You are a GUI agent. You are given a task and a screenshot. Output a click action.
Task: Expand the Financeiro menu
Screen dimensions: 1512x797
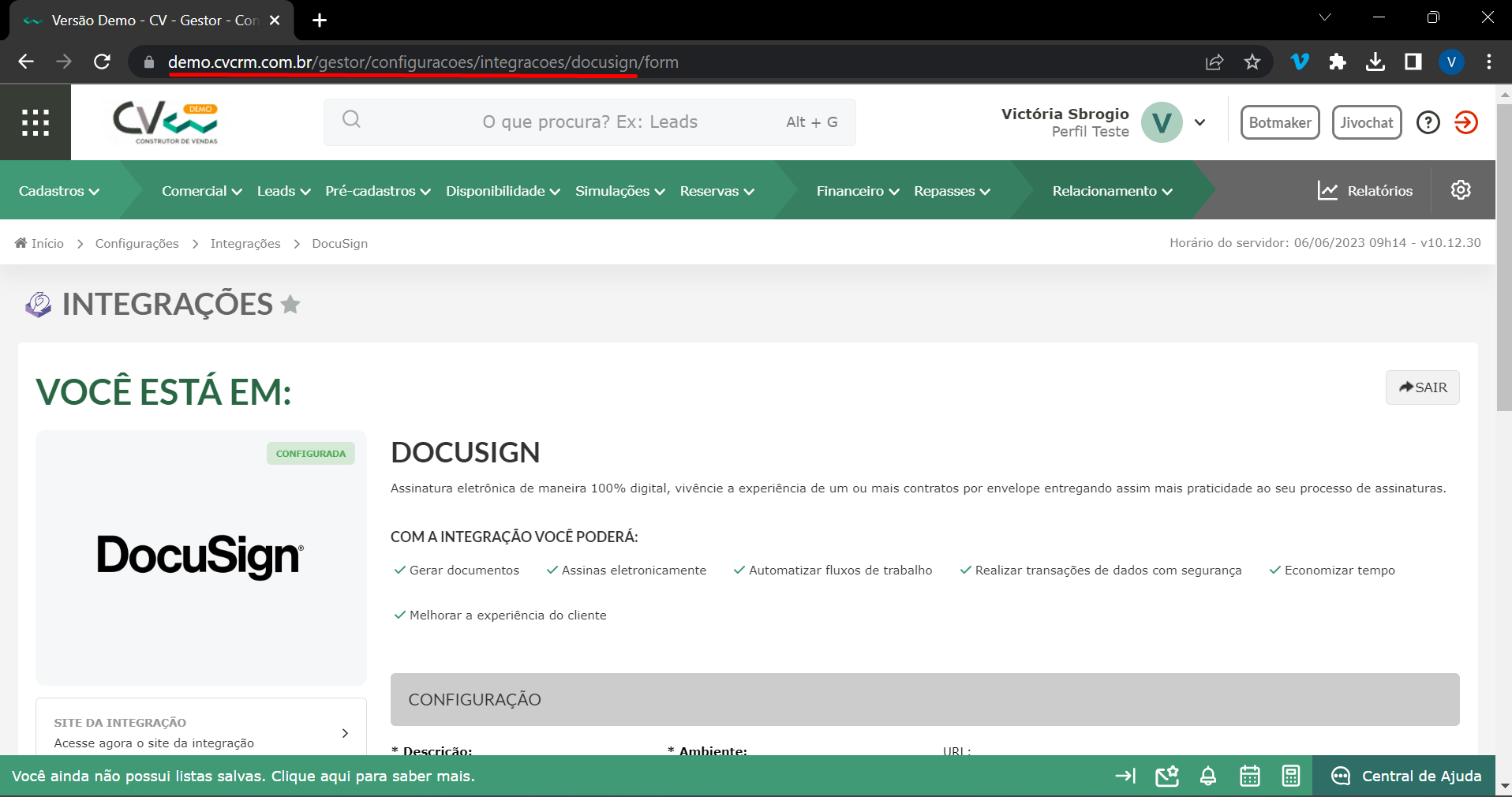tap(858, 191)
